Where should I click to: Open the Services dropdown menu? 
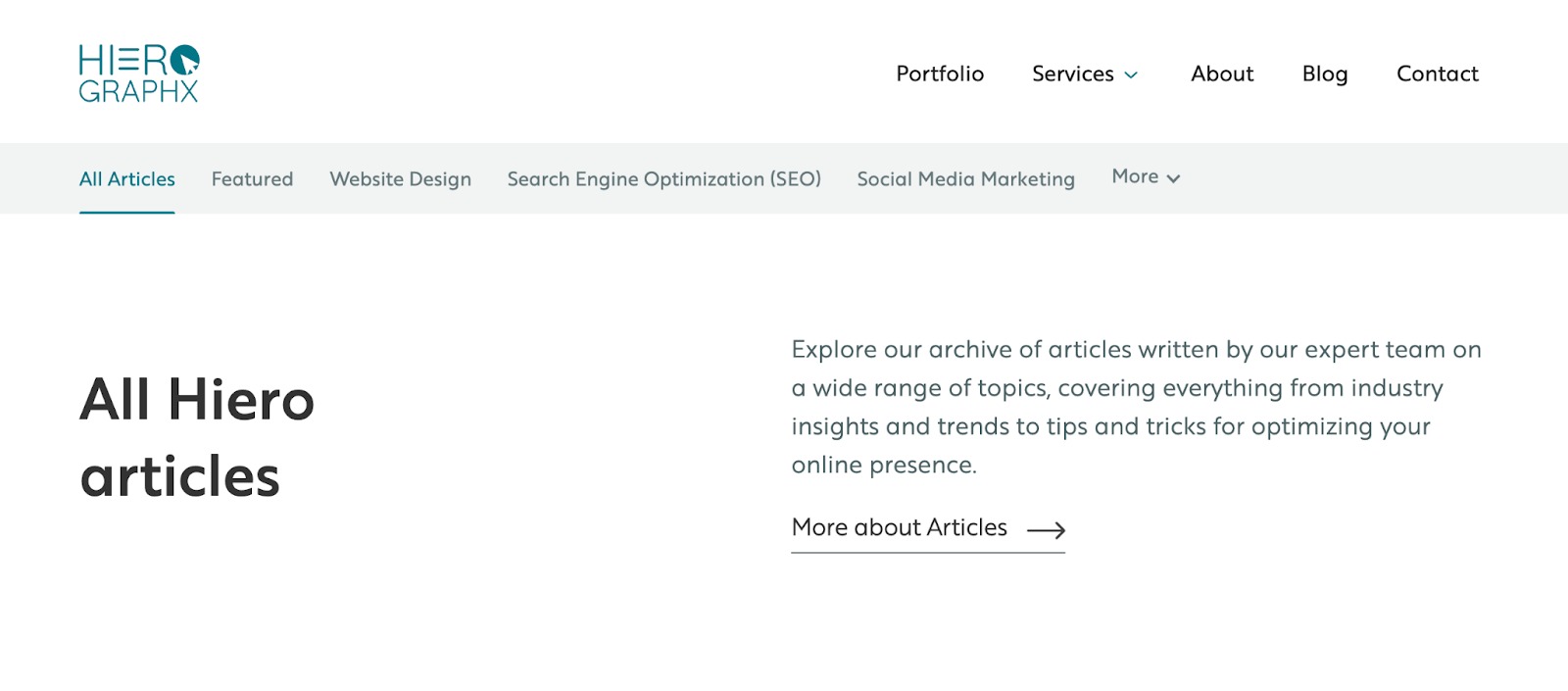pos(1073,74)
